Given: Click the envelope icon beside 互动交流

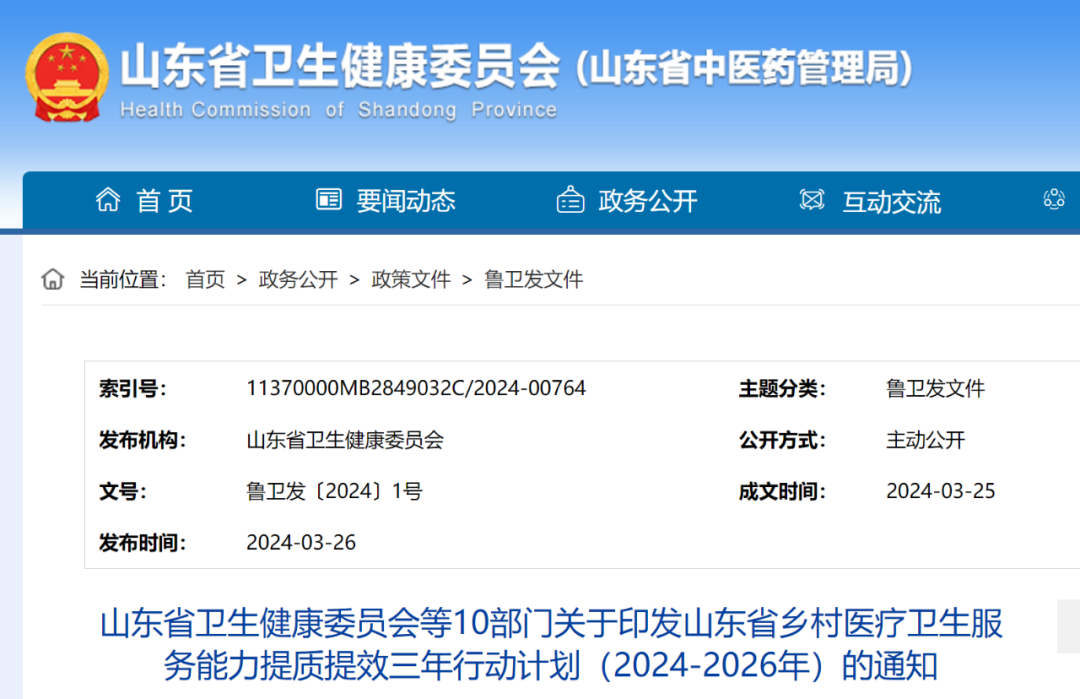Looking at the screenshot, I should (812, 200).
